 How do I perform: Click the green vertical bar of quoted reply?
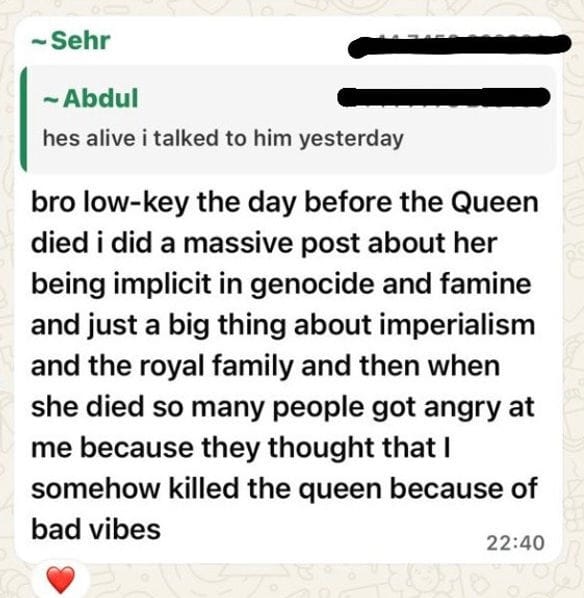point(24,119)
